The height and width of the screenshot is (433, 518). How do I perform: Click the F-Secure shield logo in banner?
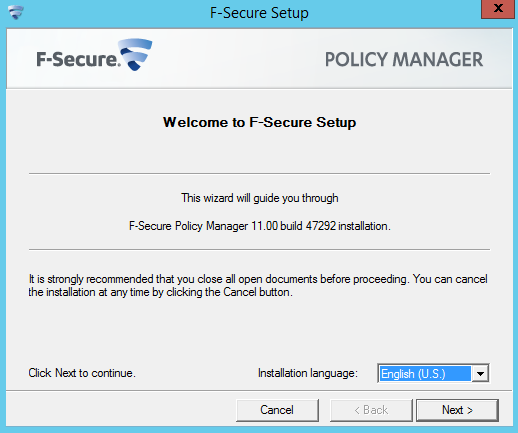136,54
